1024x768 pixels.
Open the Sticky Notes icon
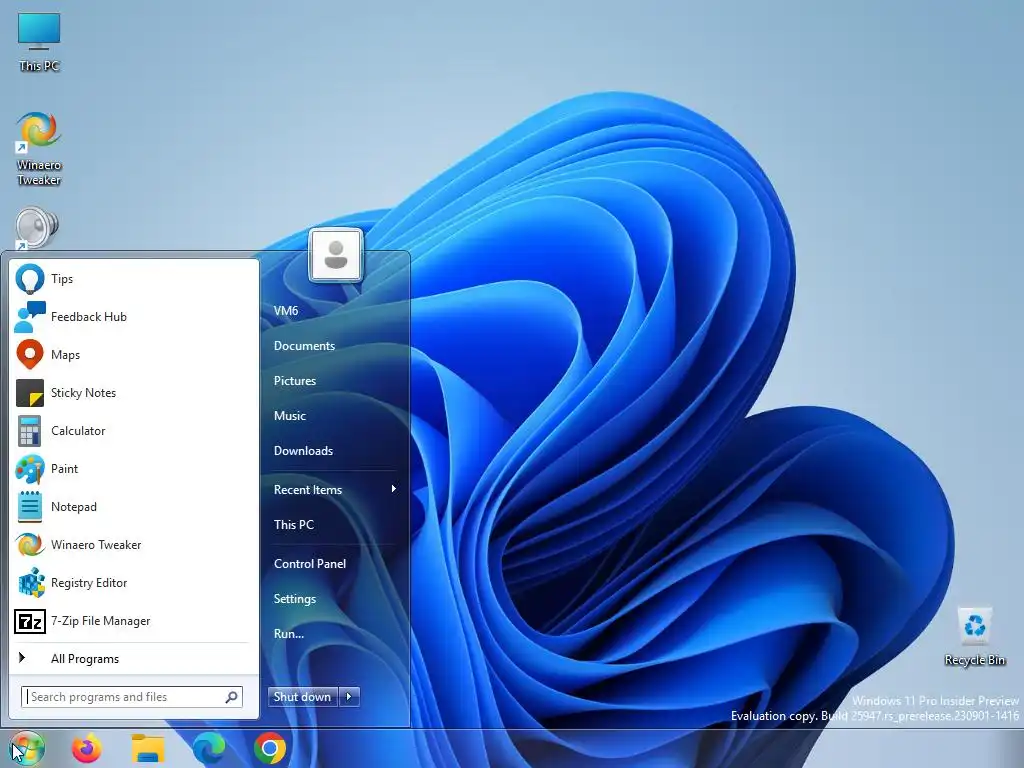[30, 392]
